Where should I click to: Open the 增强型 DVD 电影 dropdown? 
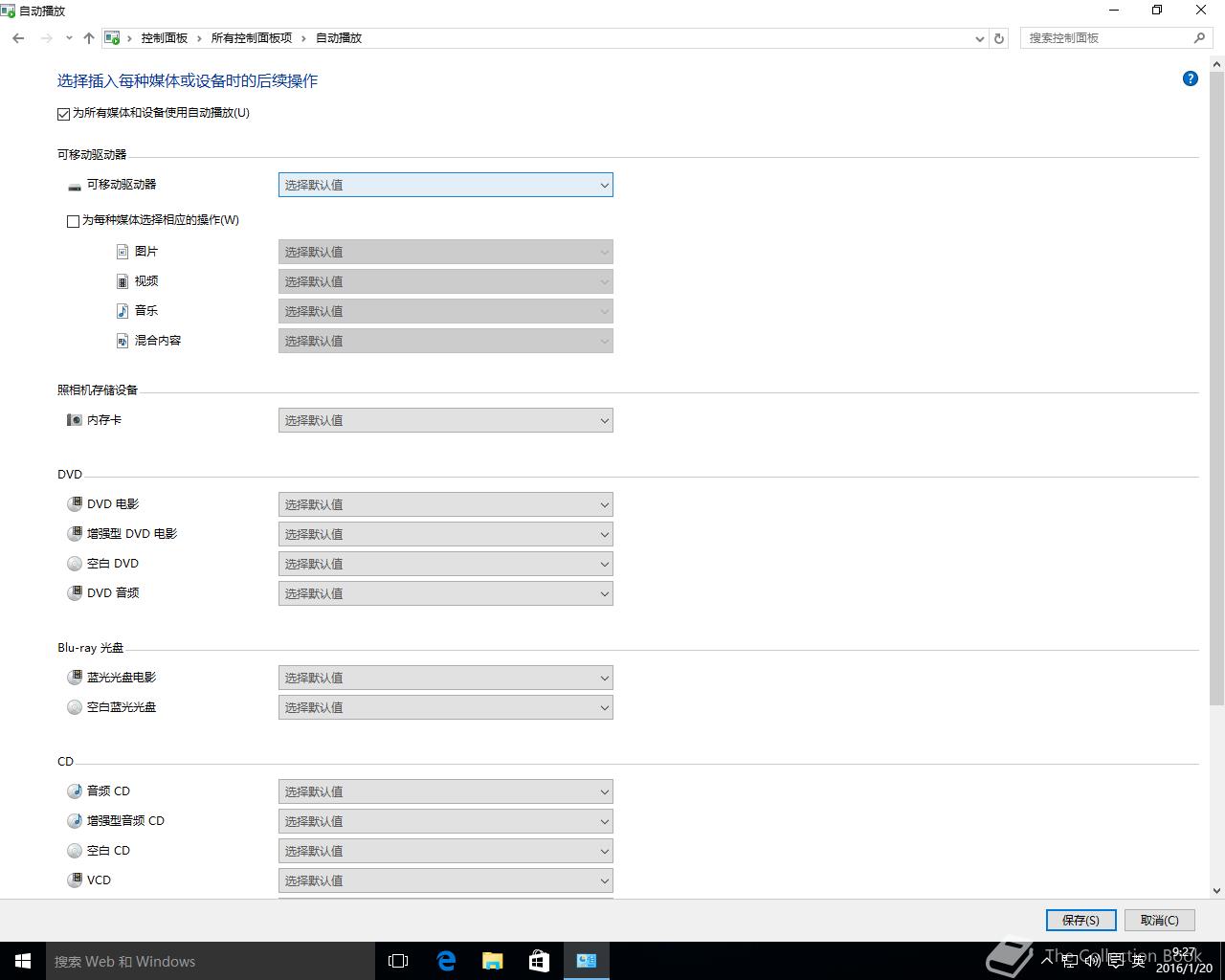446,534
